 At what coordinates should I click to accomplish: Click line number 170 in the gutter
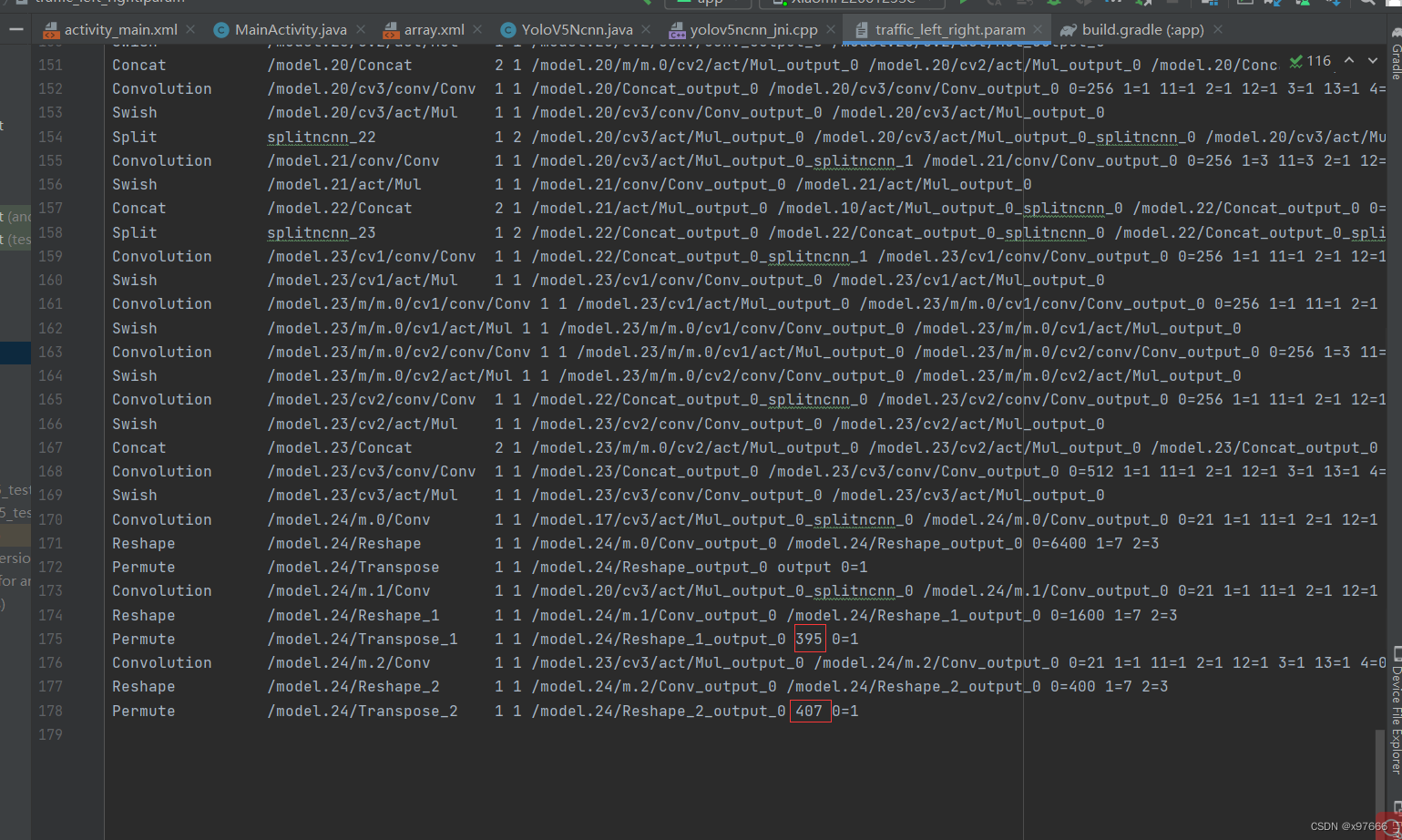(x=51, y=519)
